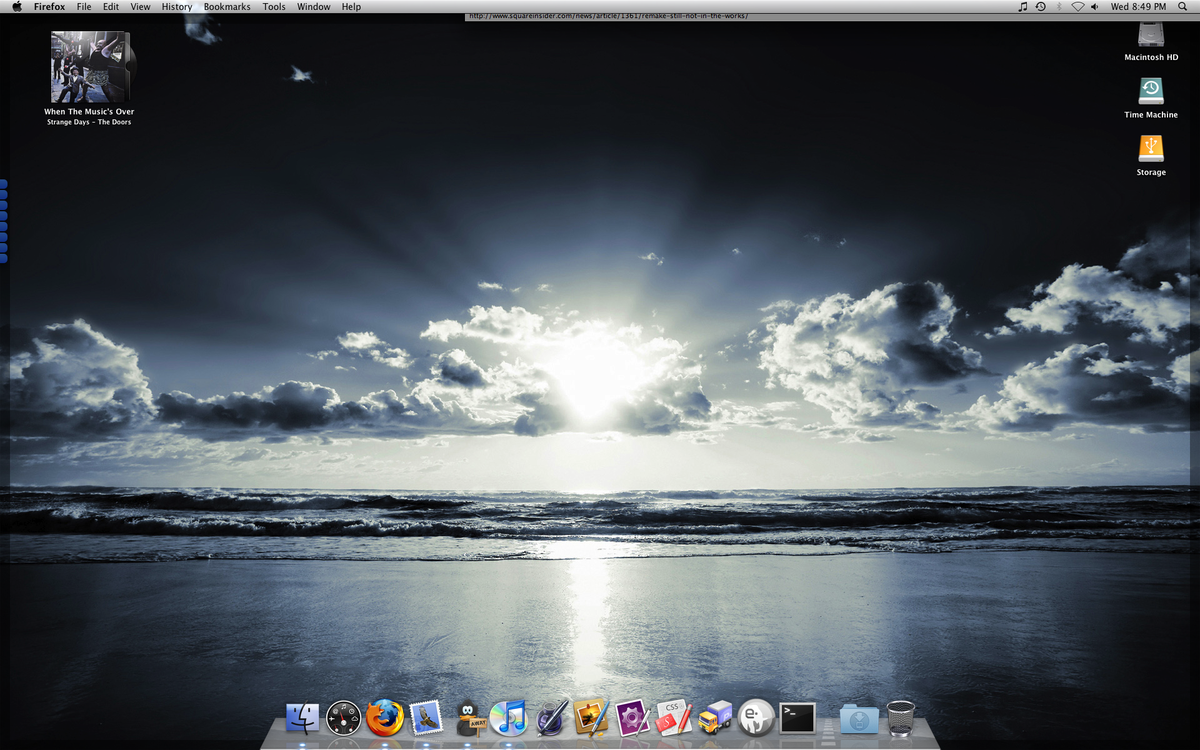This screenshot has width=1200, height=750.
Task: Click the Strange Days album artwork
Action: (x=89, y=67)
